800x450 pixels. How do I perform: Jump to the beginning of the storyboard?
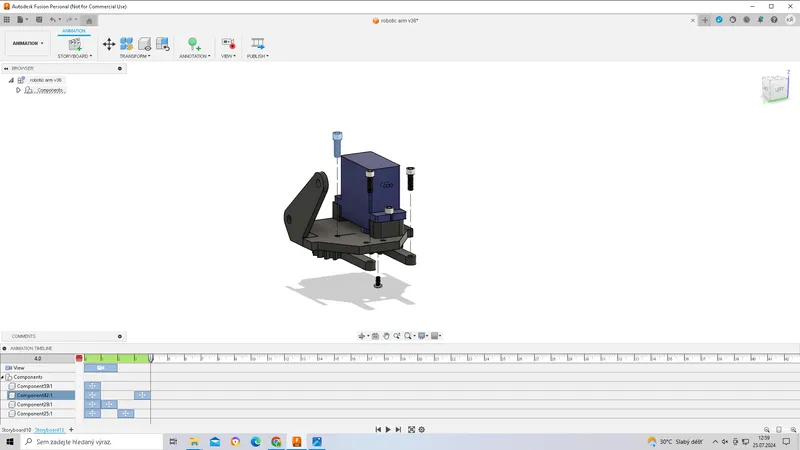coord(378,430)
